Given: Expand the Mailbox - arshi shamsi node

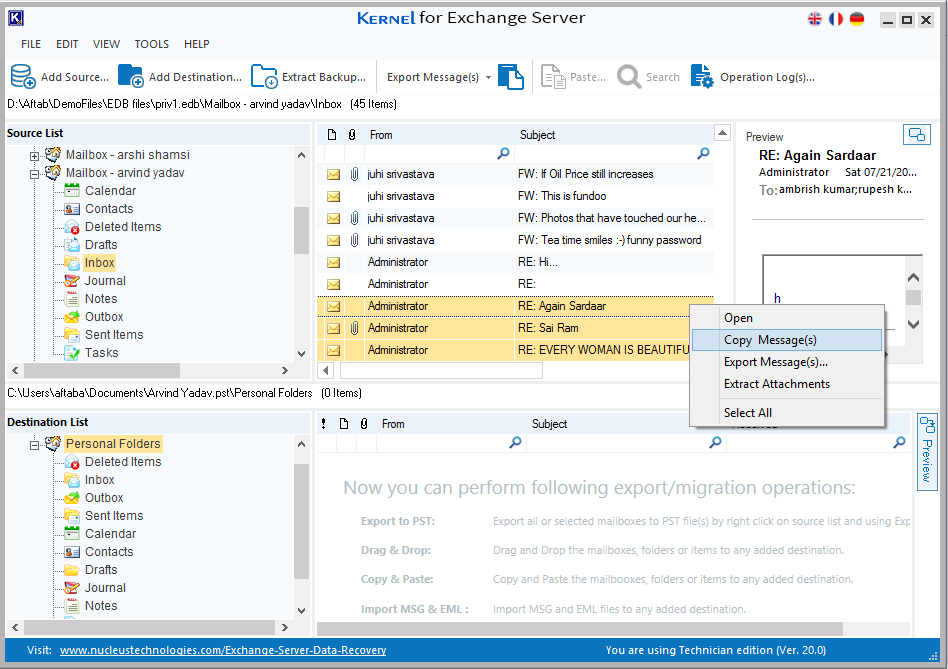Looking at the screenshot, I should [x=34, y=156].
